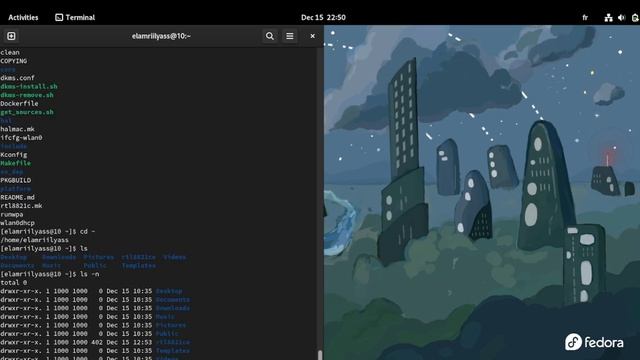
Task: Select the text 'runwpa'
Action: pos(11,215)
